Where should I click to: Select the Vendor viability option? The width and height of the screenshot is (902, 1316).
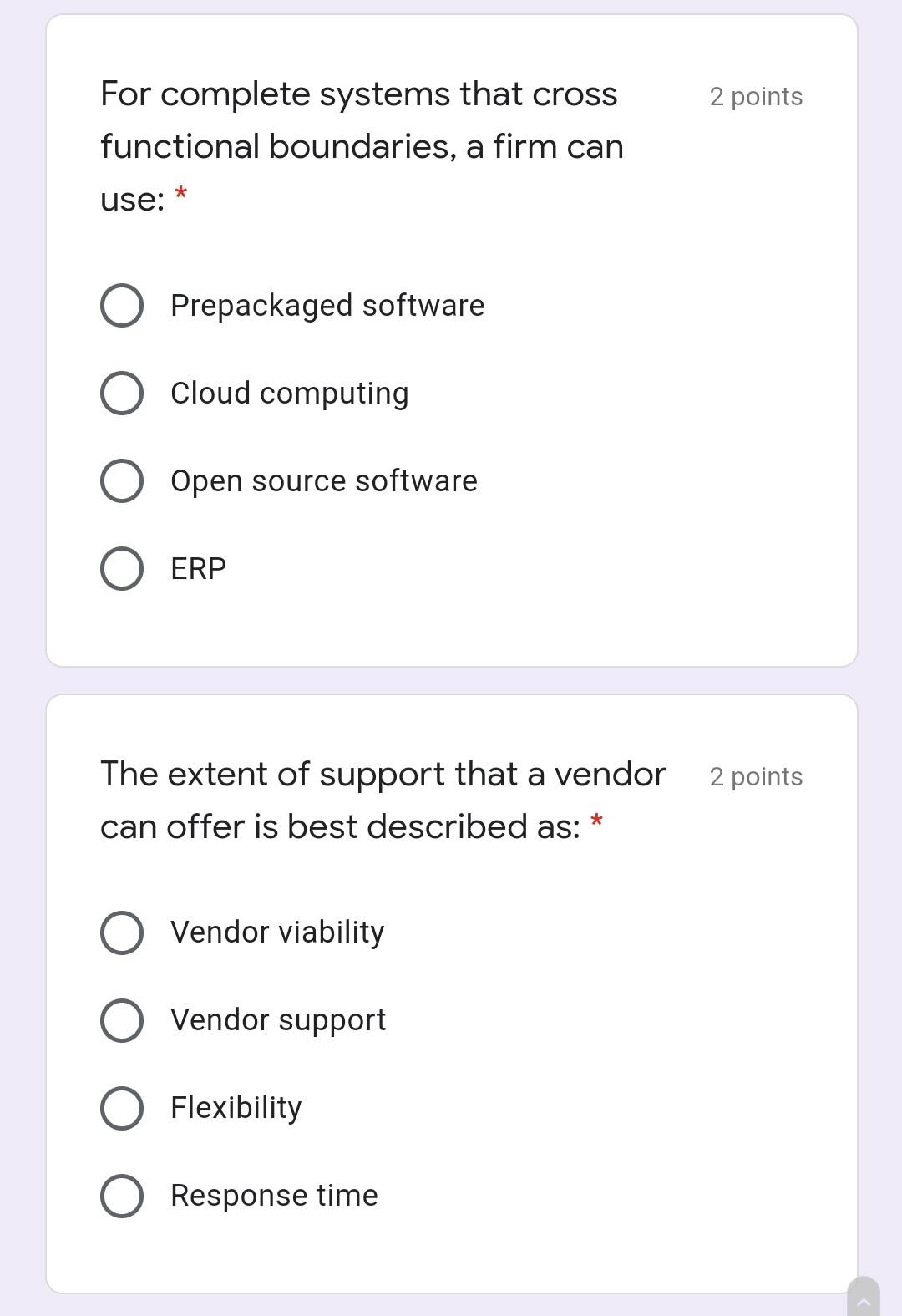click(122, 932)
